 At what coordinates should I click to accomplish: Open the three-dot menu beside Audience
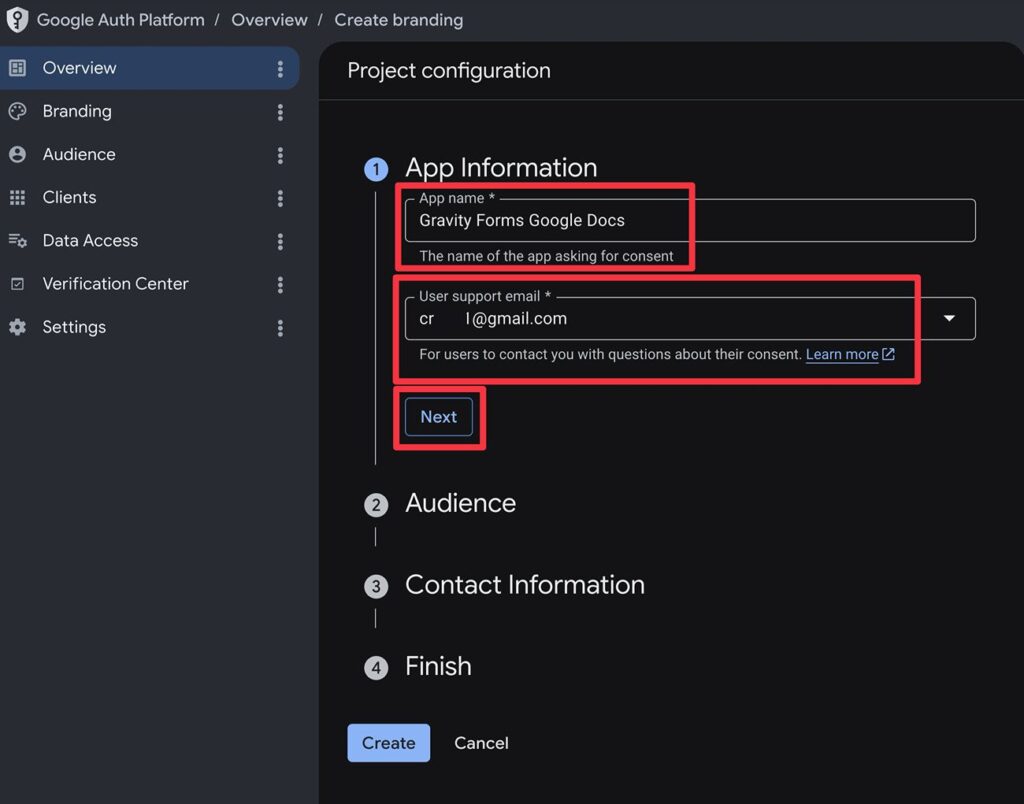(280, 155)
